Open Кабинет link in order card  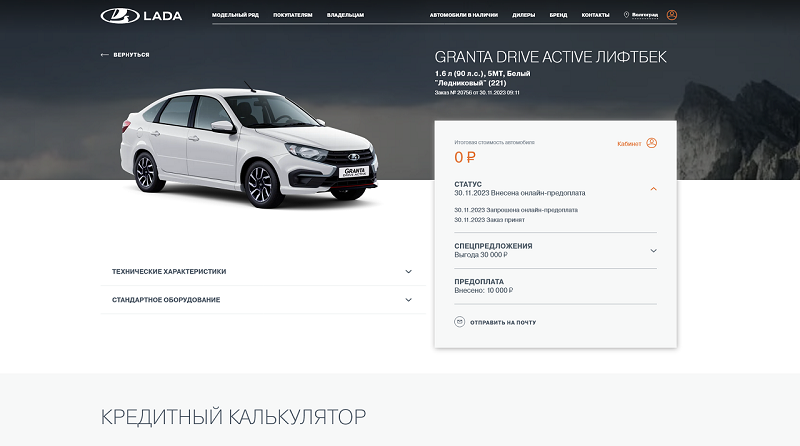(629, 144)
